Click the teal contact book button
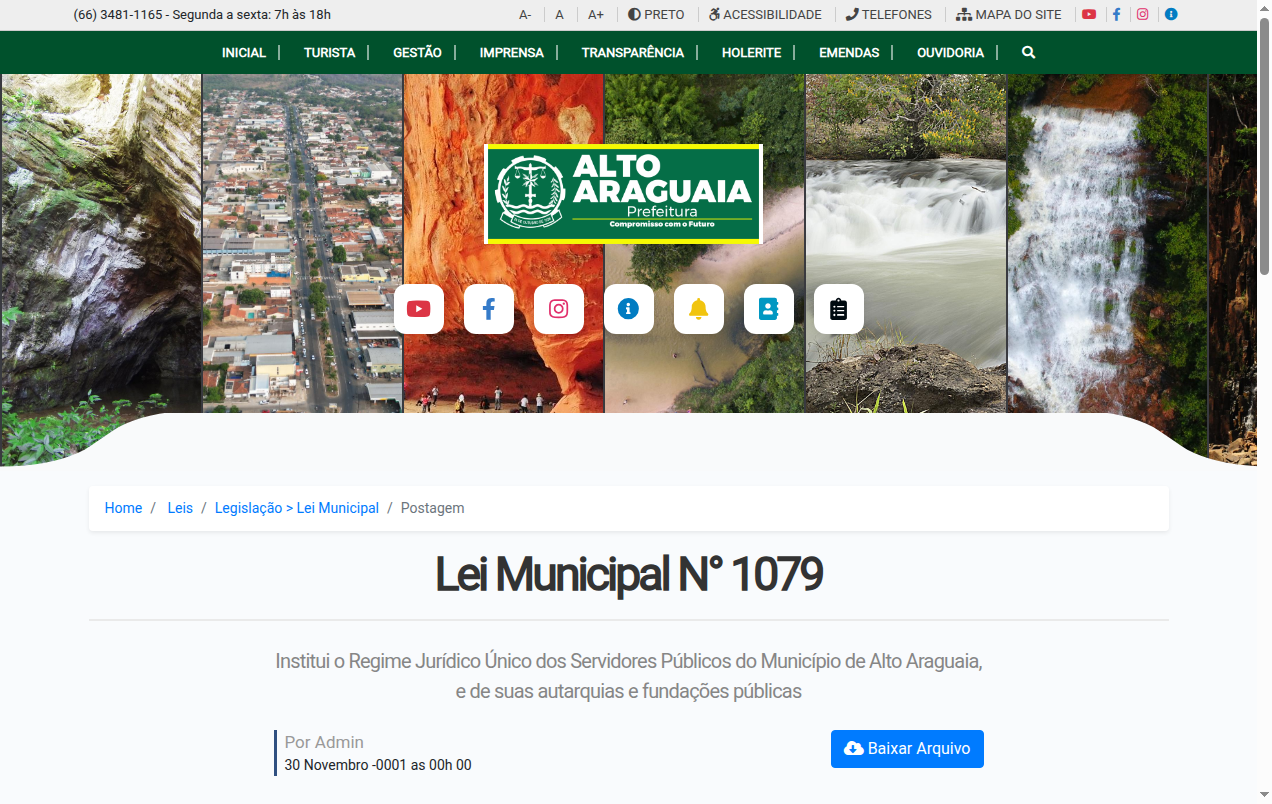 [769, 309]
